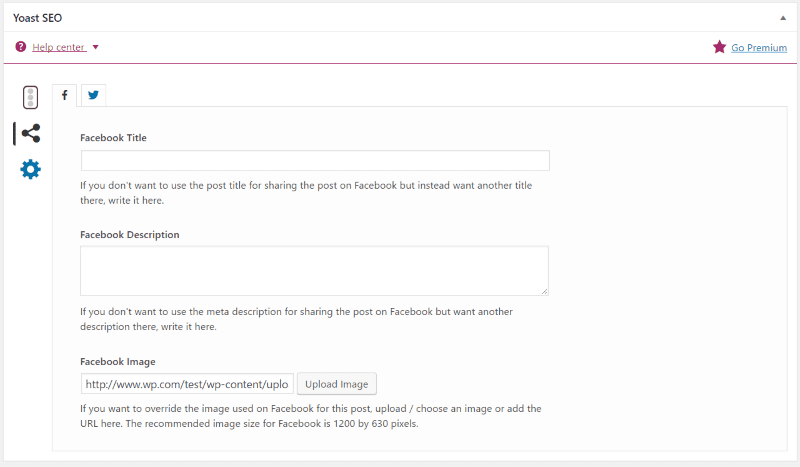800x467 pixels.
Task: Click the Help center question mark icon
Action: click(20, 47)
